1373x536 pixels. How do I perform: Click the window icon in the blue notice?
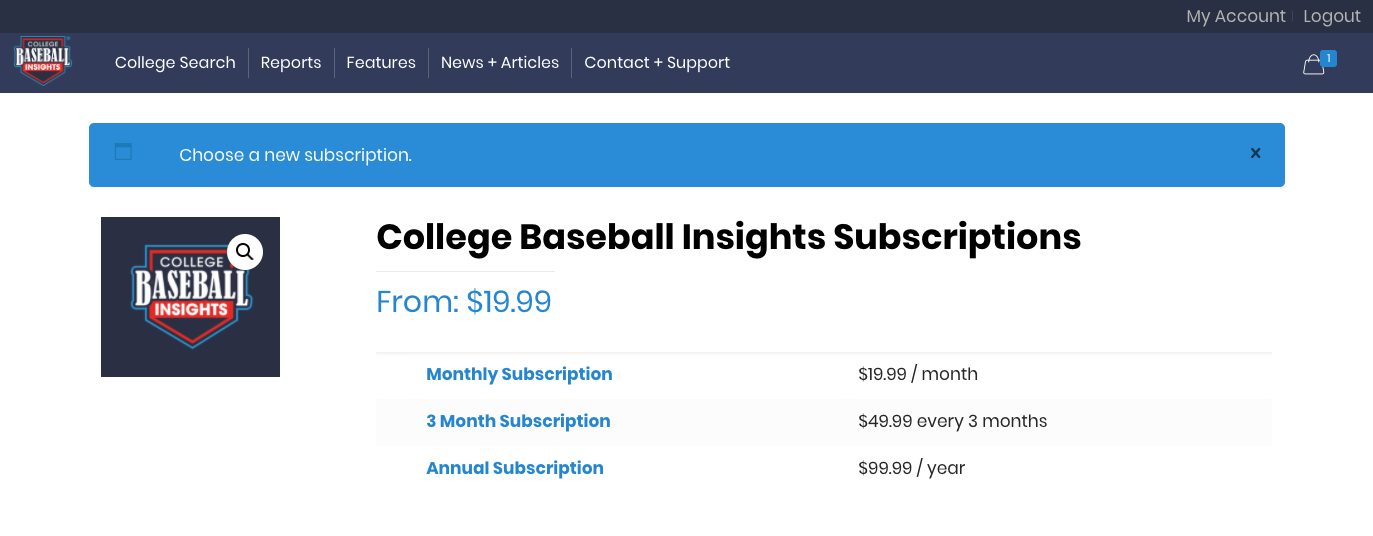coord(123,152)
